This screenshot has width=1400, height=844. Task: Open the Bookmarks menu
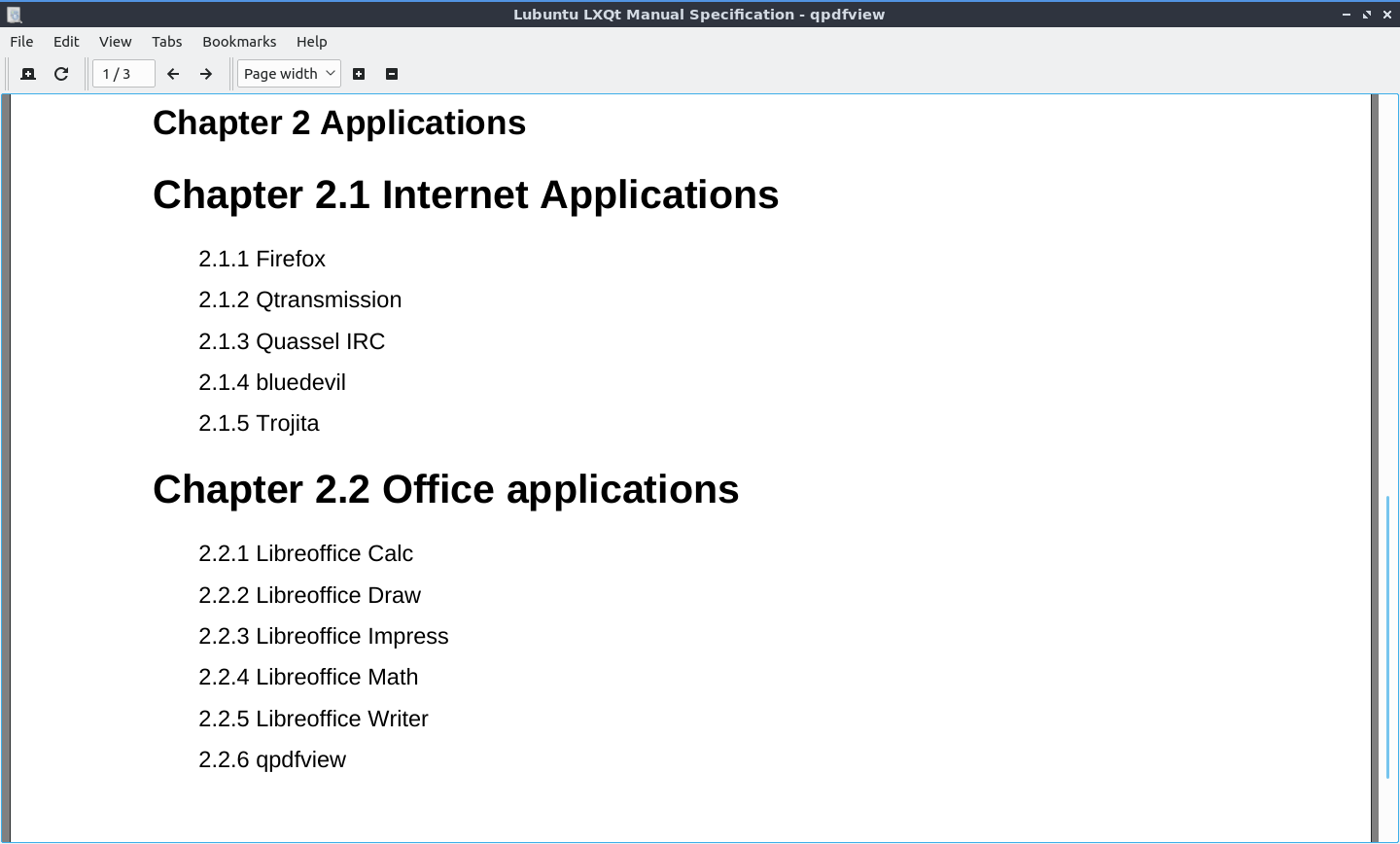click(239, 42)
